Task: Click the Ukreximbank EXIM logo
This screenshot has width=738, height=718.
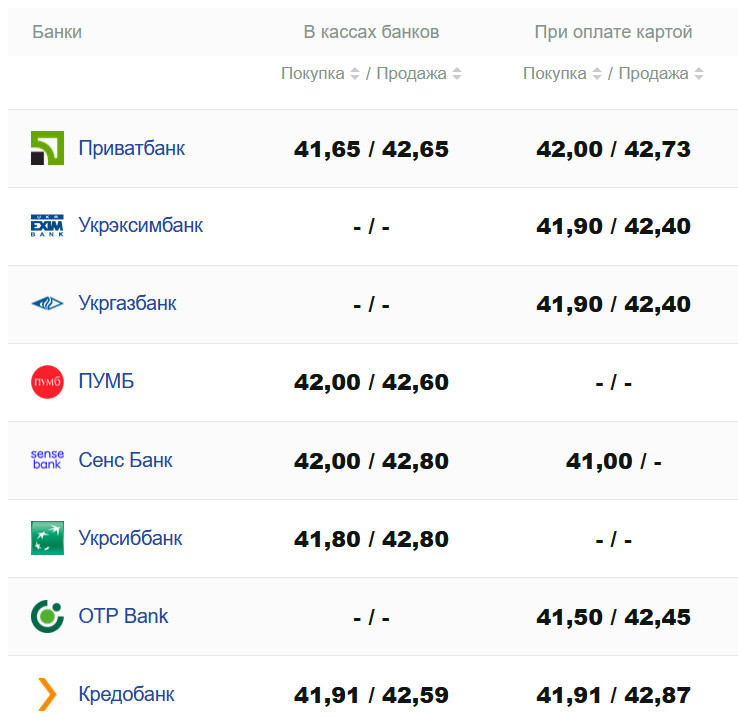Action: click(47, 226)
